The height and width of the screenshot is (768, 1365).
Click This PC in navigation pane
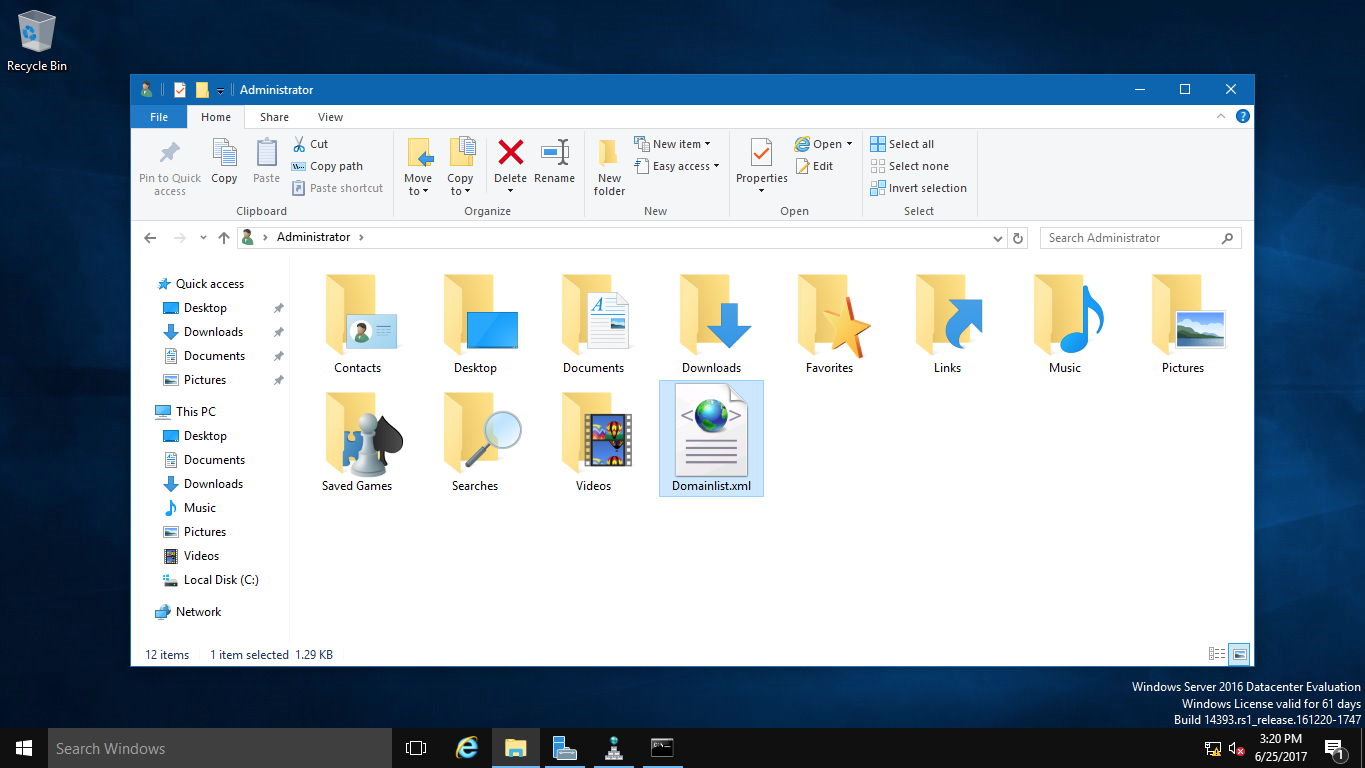coord(185,412)
